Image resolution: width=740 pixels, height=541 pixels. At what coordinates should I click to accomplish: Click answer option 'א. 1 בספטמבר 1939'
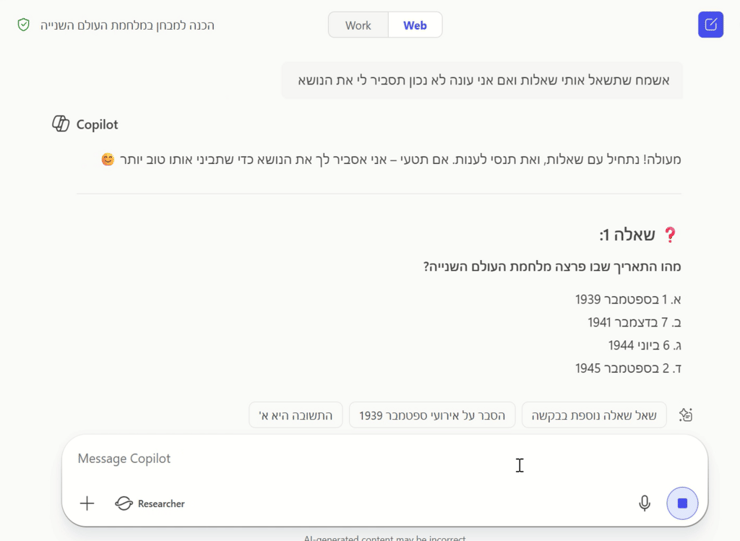pyautogui.click(x=628, y=299)
